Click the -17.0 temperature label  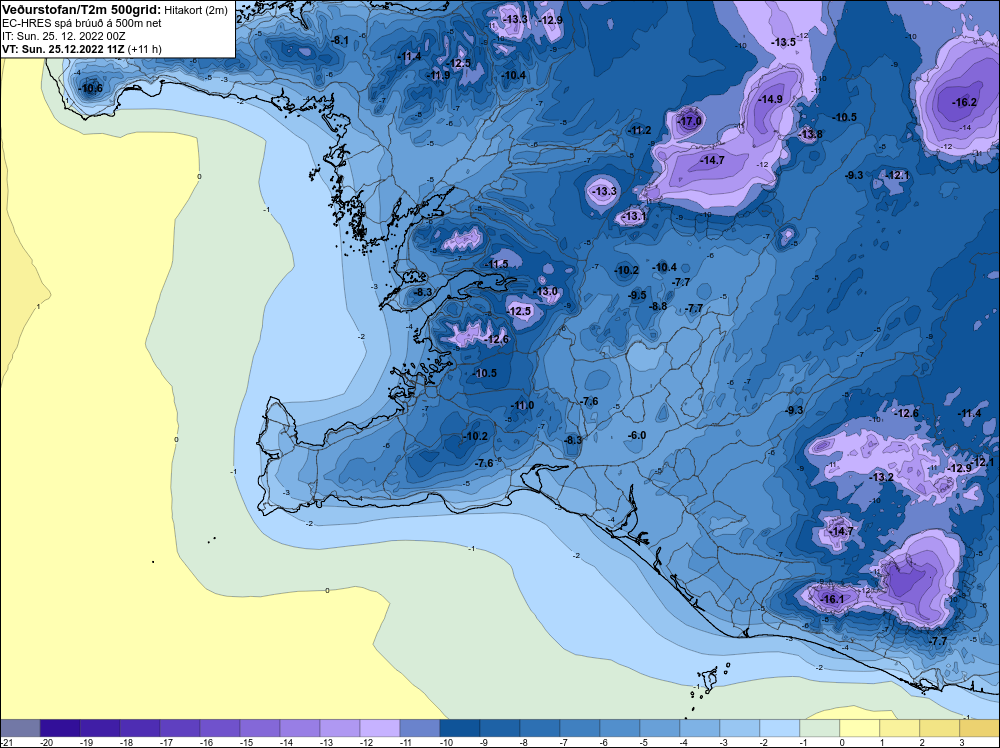(690, 121)
